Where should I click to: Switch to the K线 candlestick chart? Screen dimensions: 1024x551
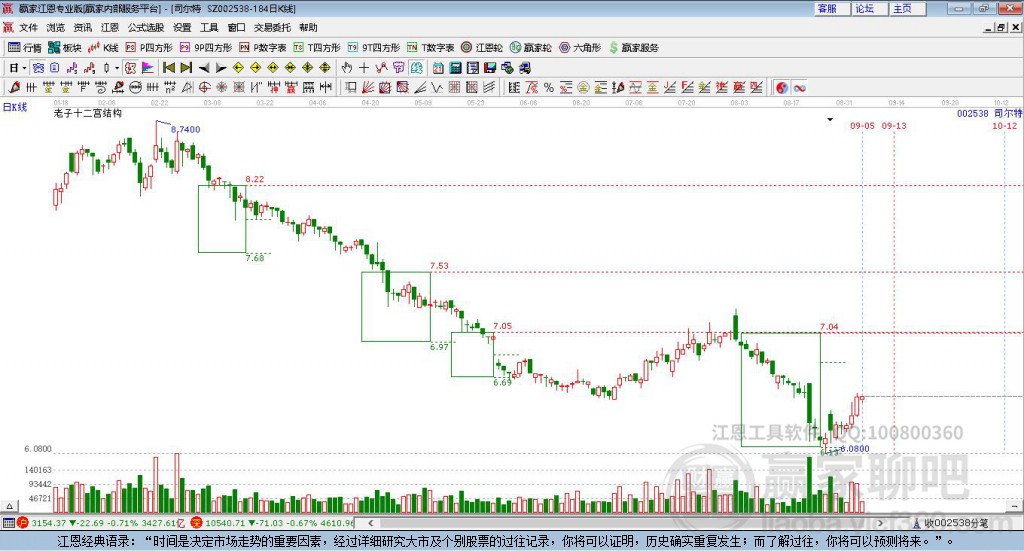[x=103, y=48]
